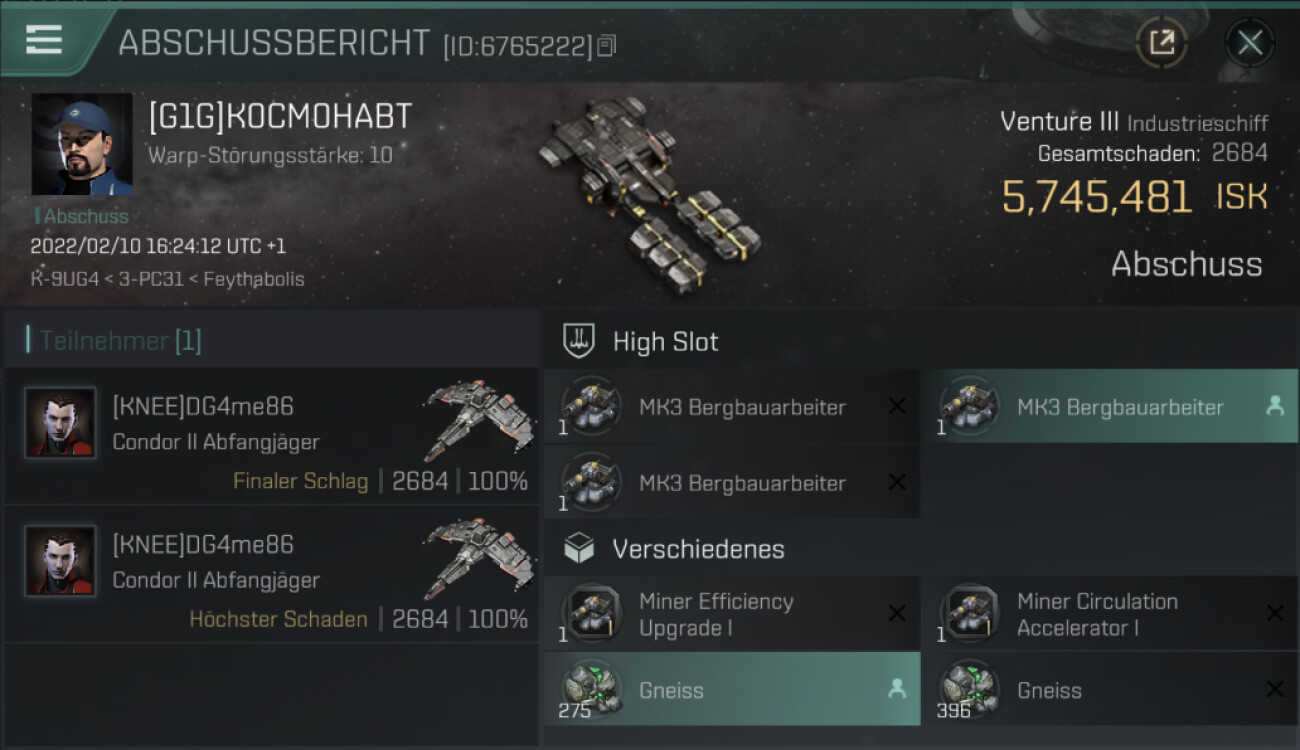Screen dimensions: 1300x750
Task: Select the Höchster Schaden DG4me86 entry
Action: (272, 574)
